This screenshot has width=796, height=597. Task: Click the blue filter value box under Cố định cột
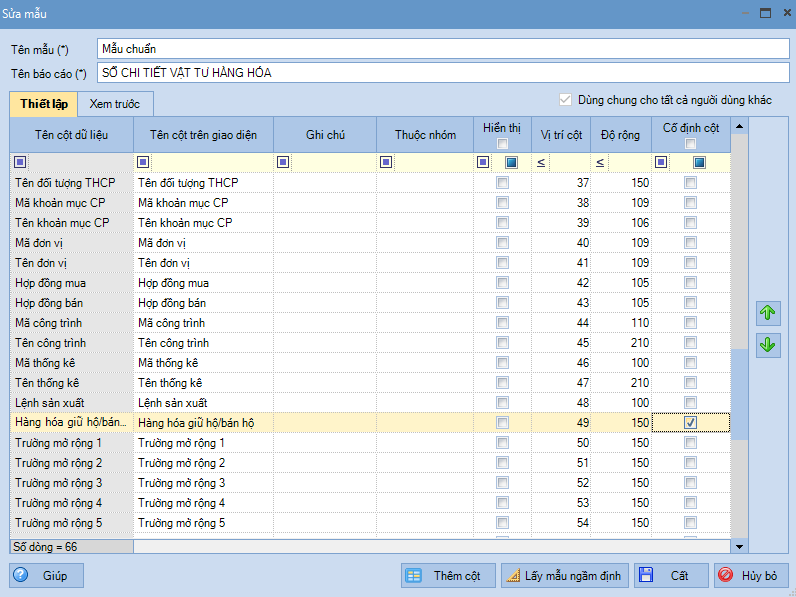[x=699, y=162]
